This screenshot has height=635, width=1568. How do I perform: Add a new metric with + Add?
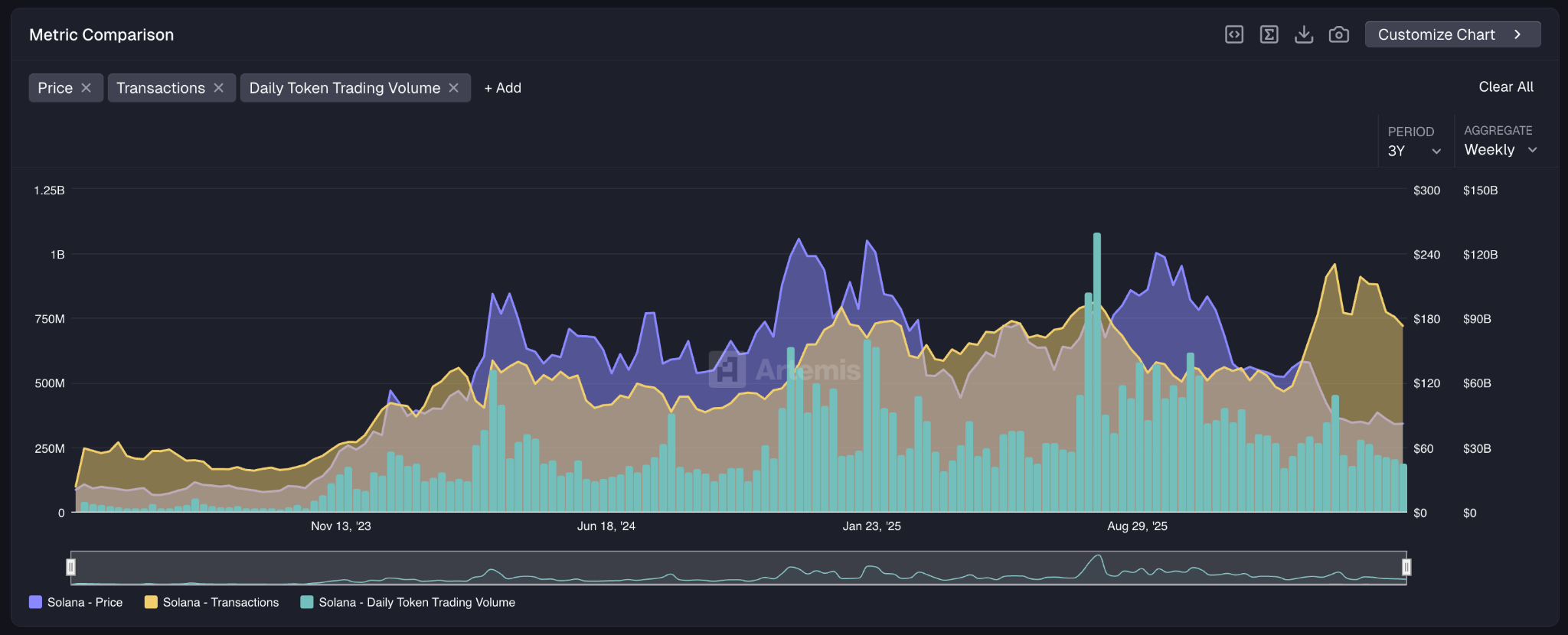point(502,88)
